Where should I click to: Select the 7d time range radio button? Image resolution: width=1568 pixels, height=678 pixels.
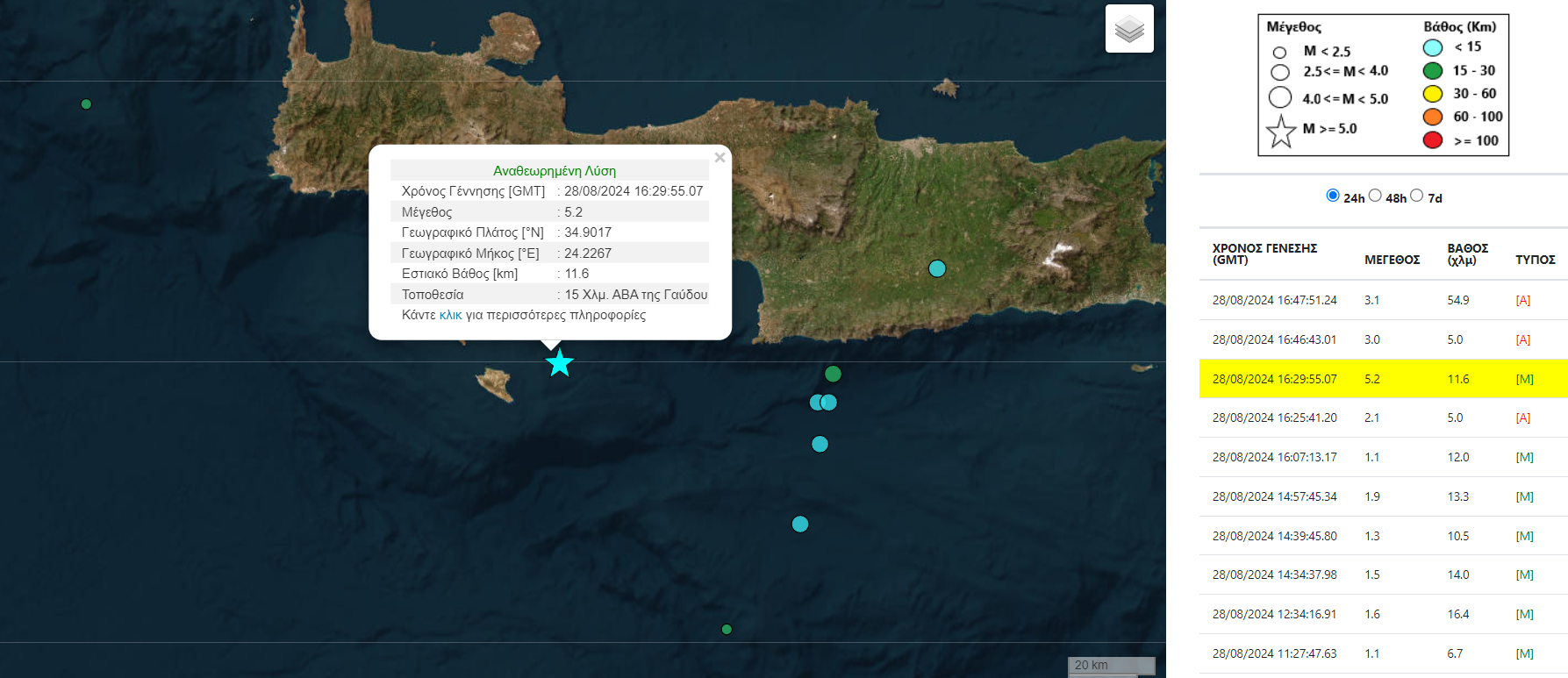click(x=1416, y=196)
